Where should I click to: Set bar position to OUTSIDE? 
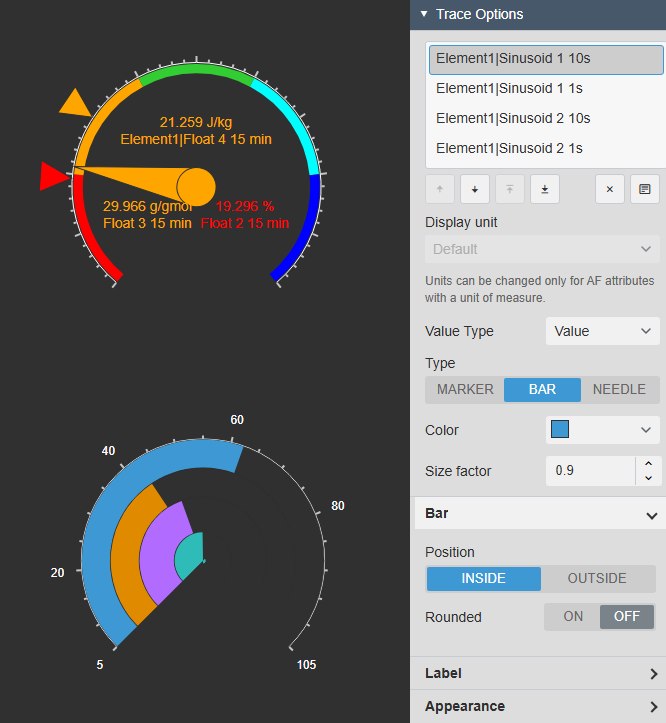tap(597, 579)
